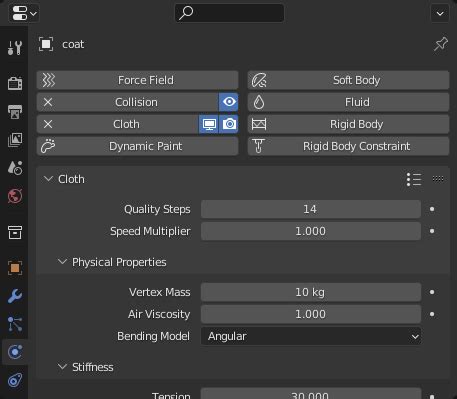This screenshot has height=399, width=457.
Task: Remove Collision with the X icon
Action: [x=48, y=102]
